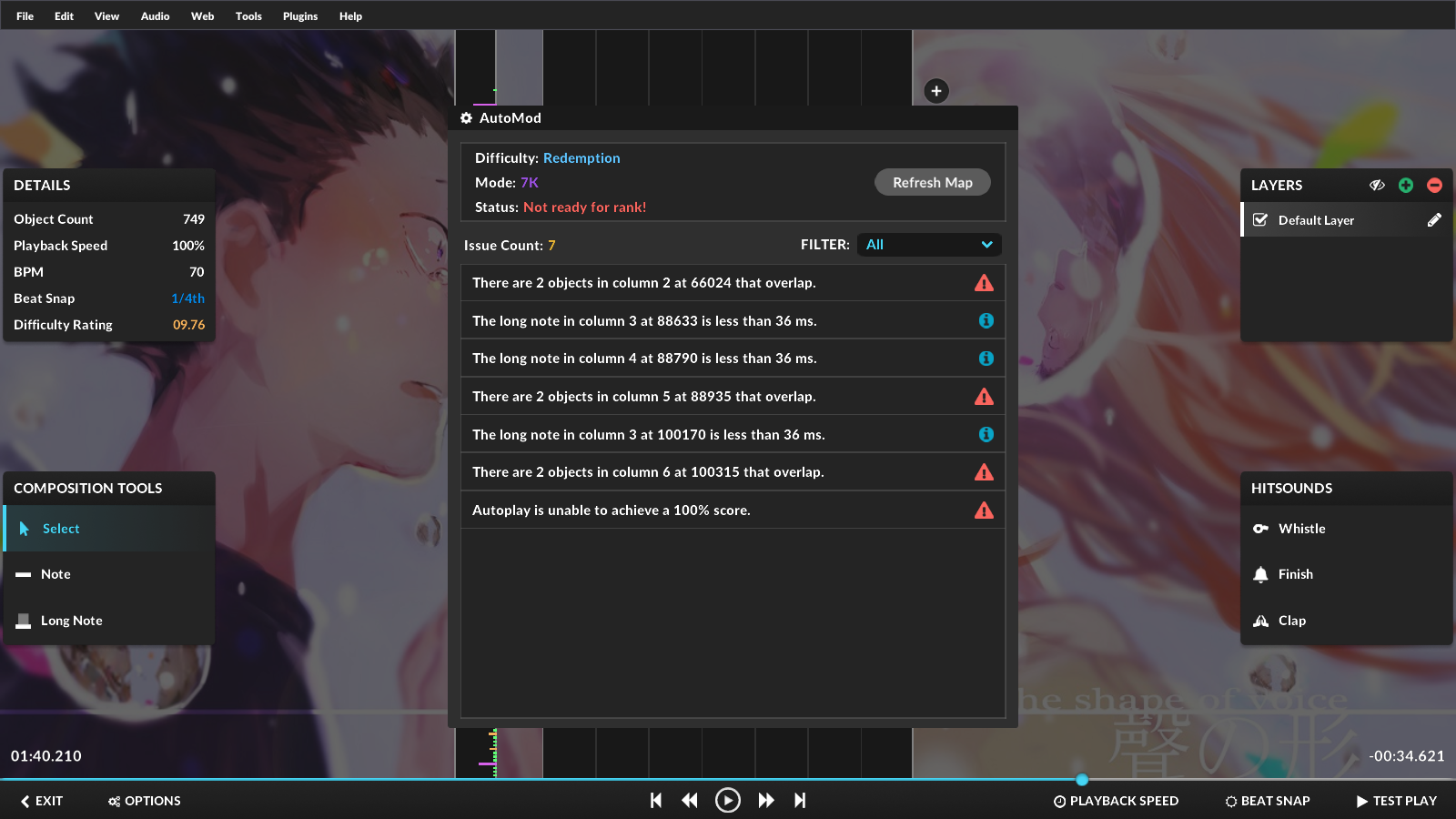Viewport: 1456px width, 819px height.
Task: Click the BPM value 70
Action: click(197, 272)
